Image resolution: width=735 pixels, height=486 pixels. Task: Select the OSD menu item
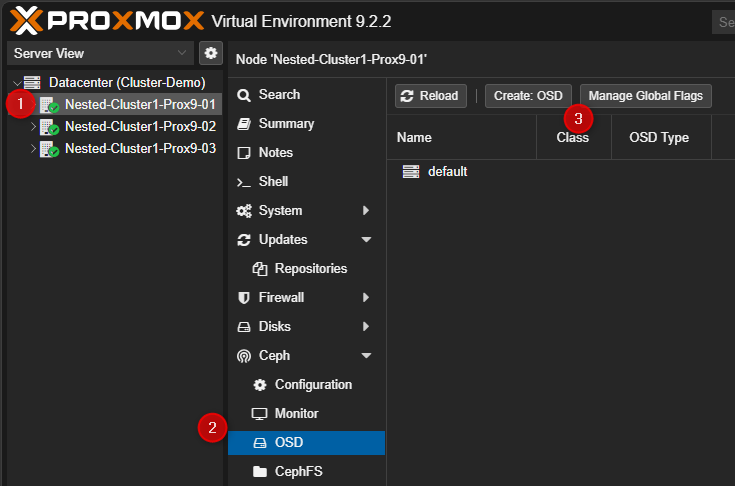pos(307,443)
